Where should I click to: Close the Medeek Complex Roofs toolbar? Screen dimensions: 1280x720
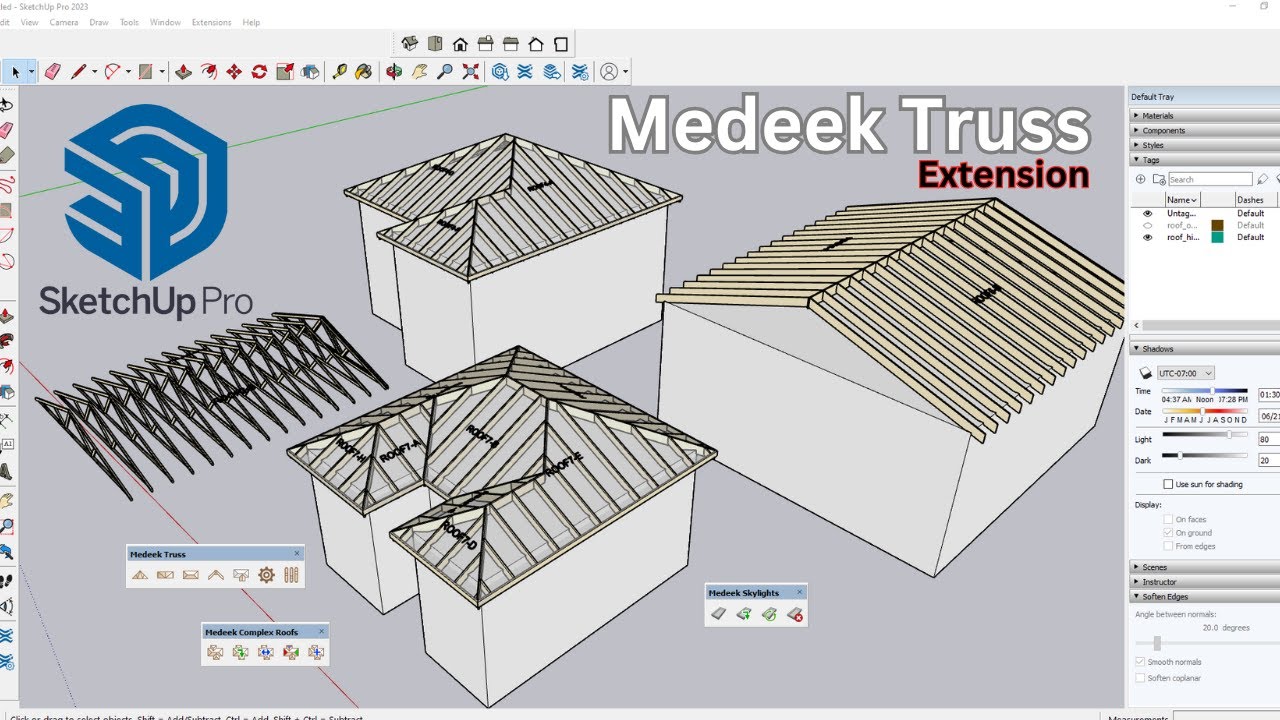pos(320,631)
